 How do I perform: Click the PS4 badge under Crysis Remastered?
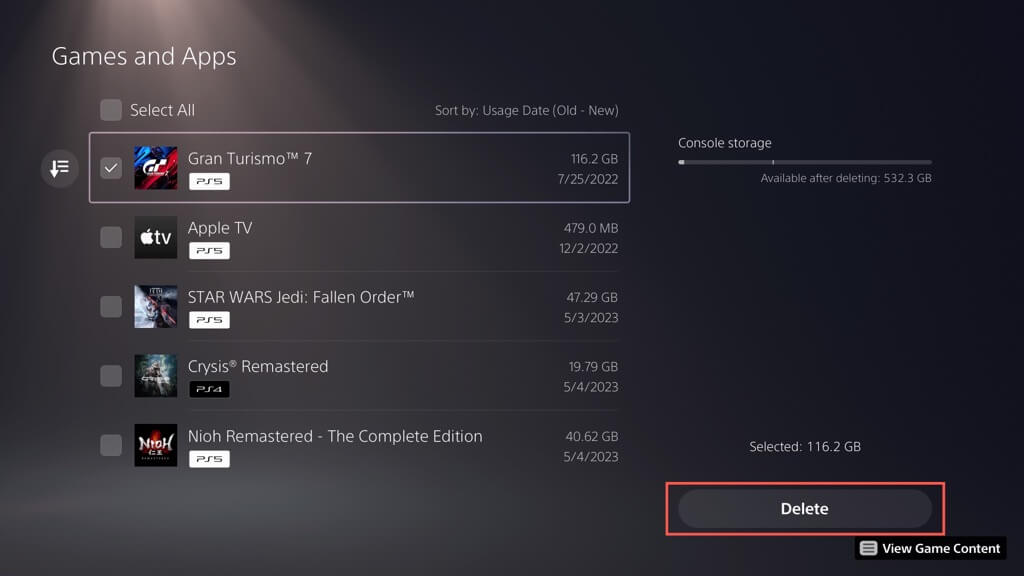tap(209, 389)
